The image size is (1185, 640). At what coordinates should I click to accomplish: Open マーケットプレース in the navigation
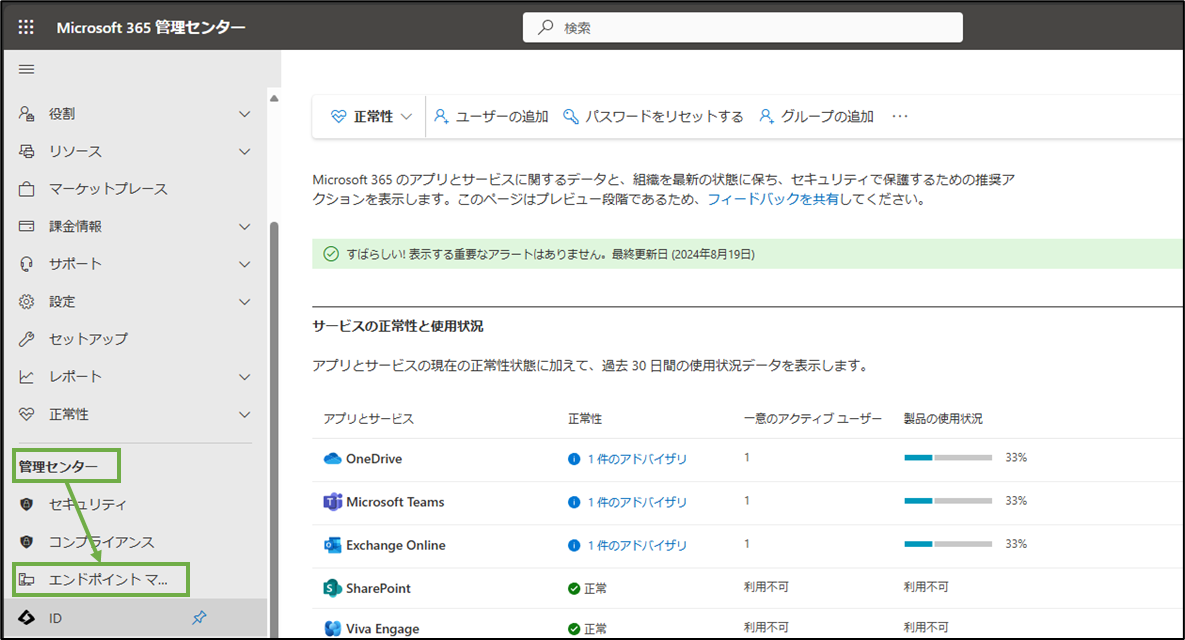tap(108, 189)
